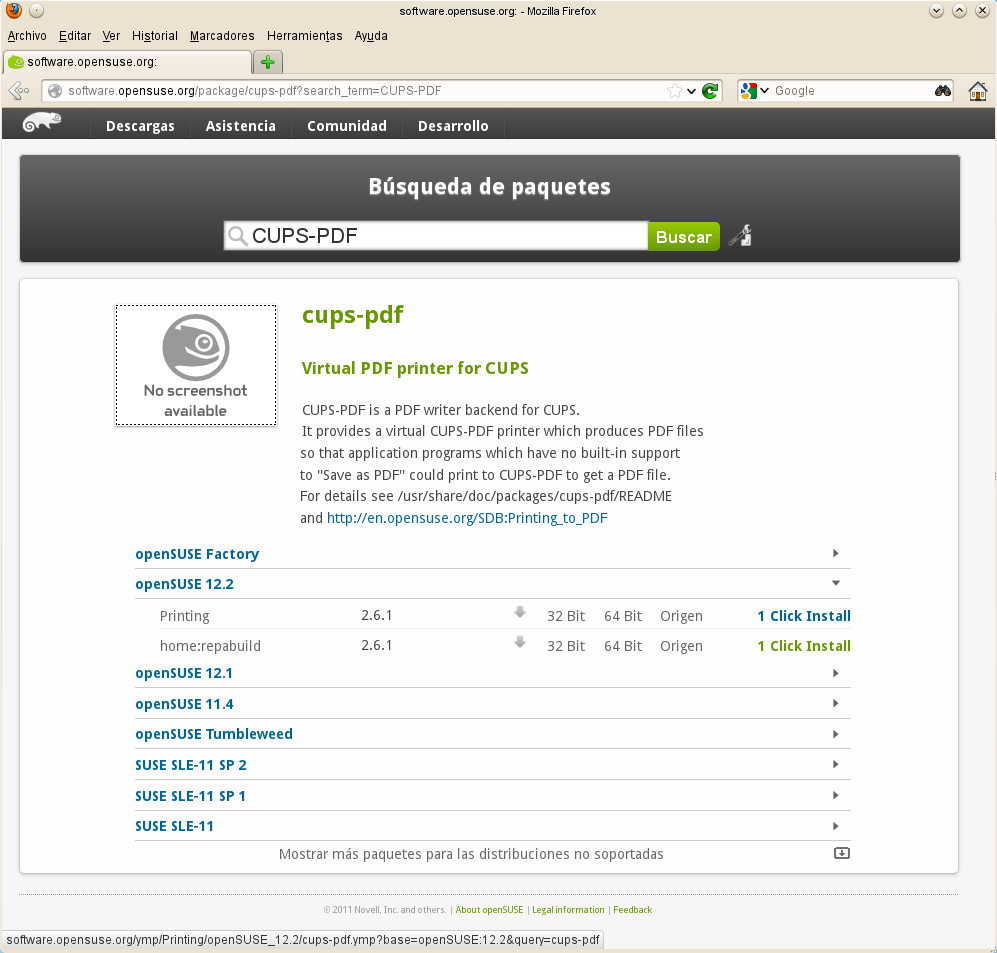Focus the CUPS-PDF package search field
The image size is (997, 953).
pos(436,236)
